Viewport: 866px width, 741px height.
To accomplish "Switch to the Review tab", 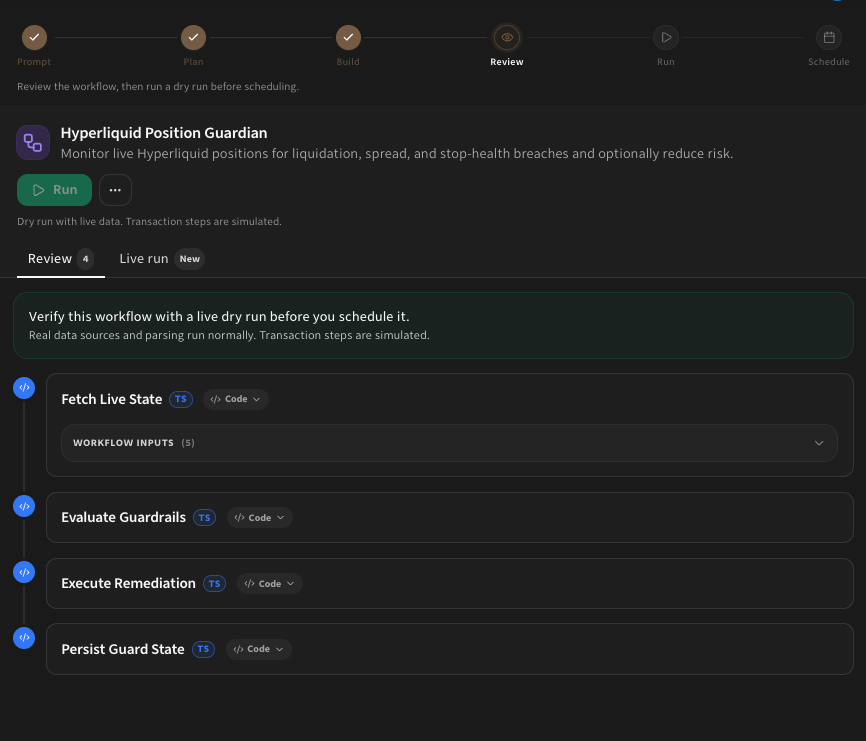I will click(61, 259).
